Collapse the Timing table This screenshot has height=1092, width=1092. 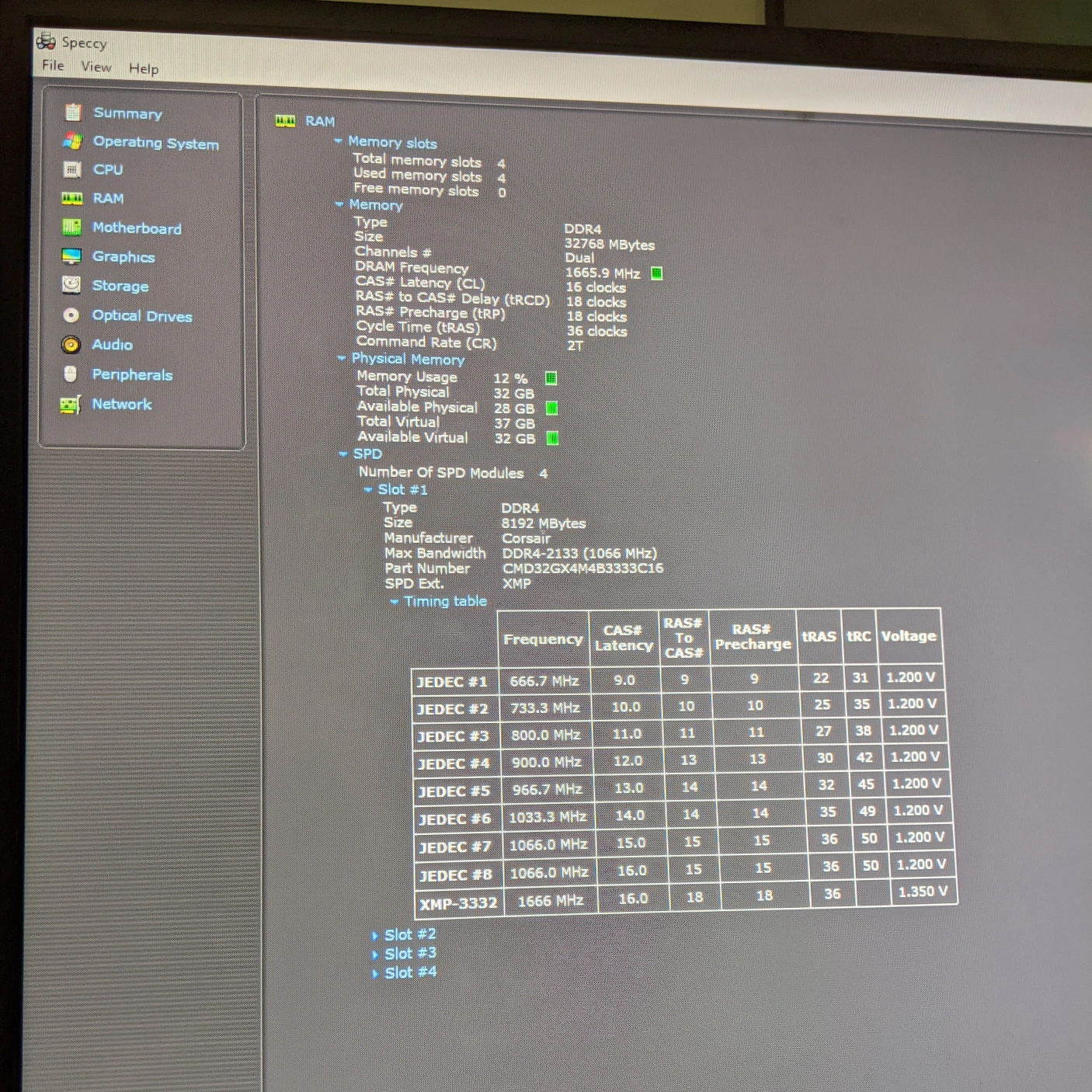394,601
